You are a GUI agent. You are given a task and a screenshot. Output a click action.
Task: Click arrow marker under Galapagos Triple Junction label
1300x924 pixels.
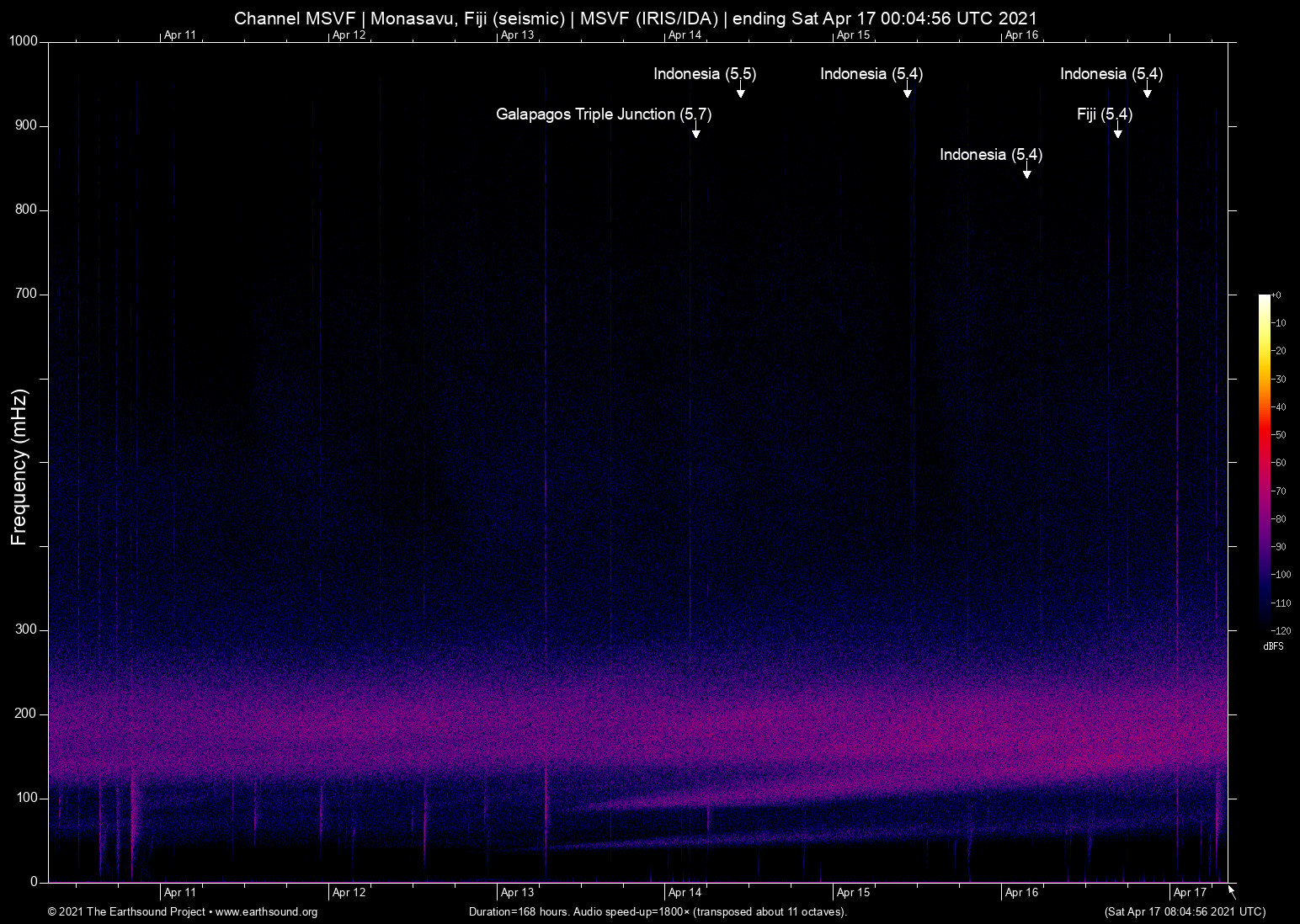[x=695, y=130]
